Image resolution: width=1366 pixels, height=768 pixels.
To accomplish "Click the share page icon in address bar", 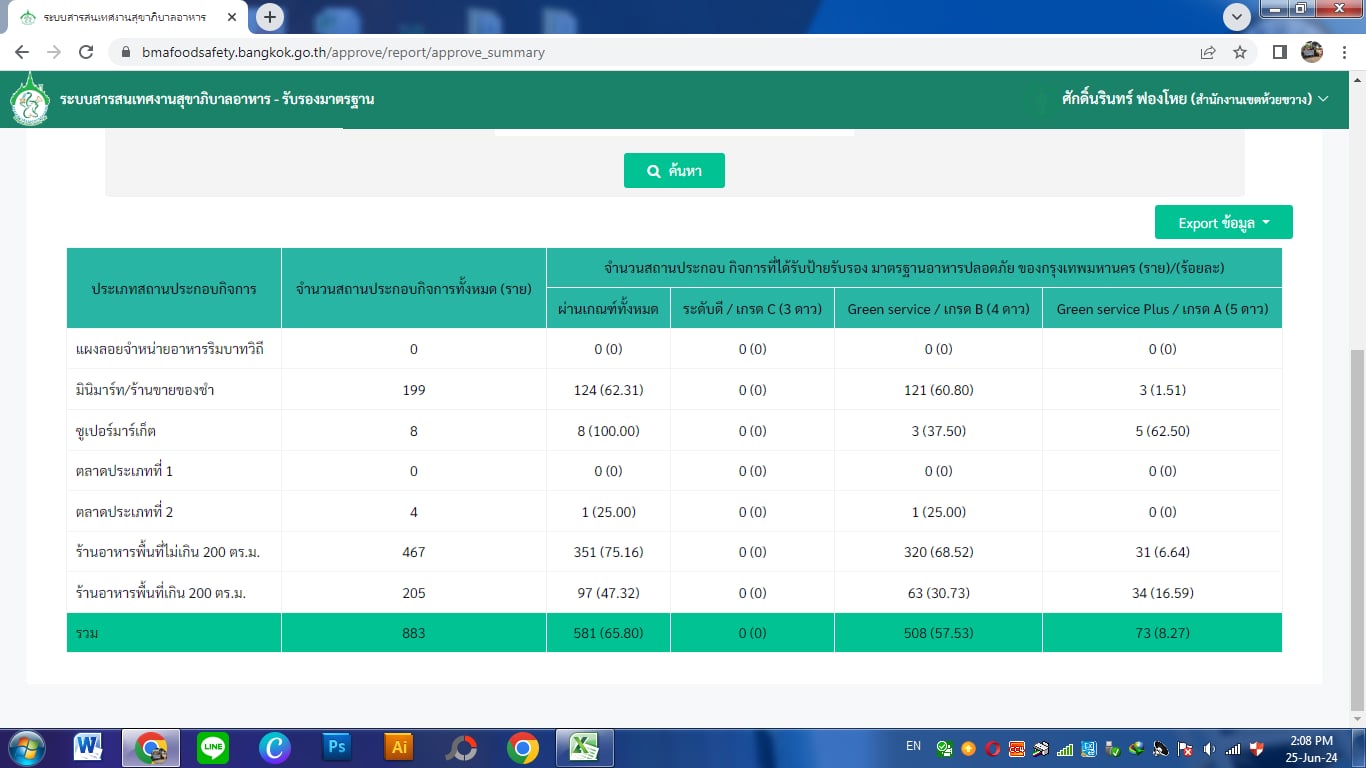I will pos(1208,52).
